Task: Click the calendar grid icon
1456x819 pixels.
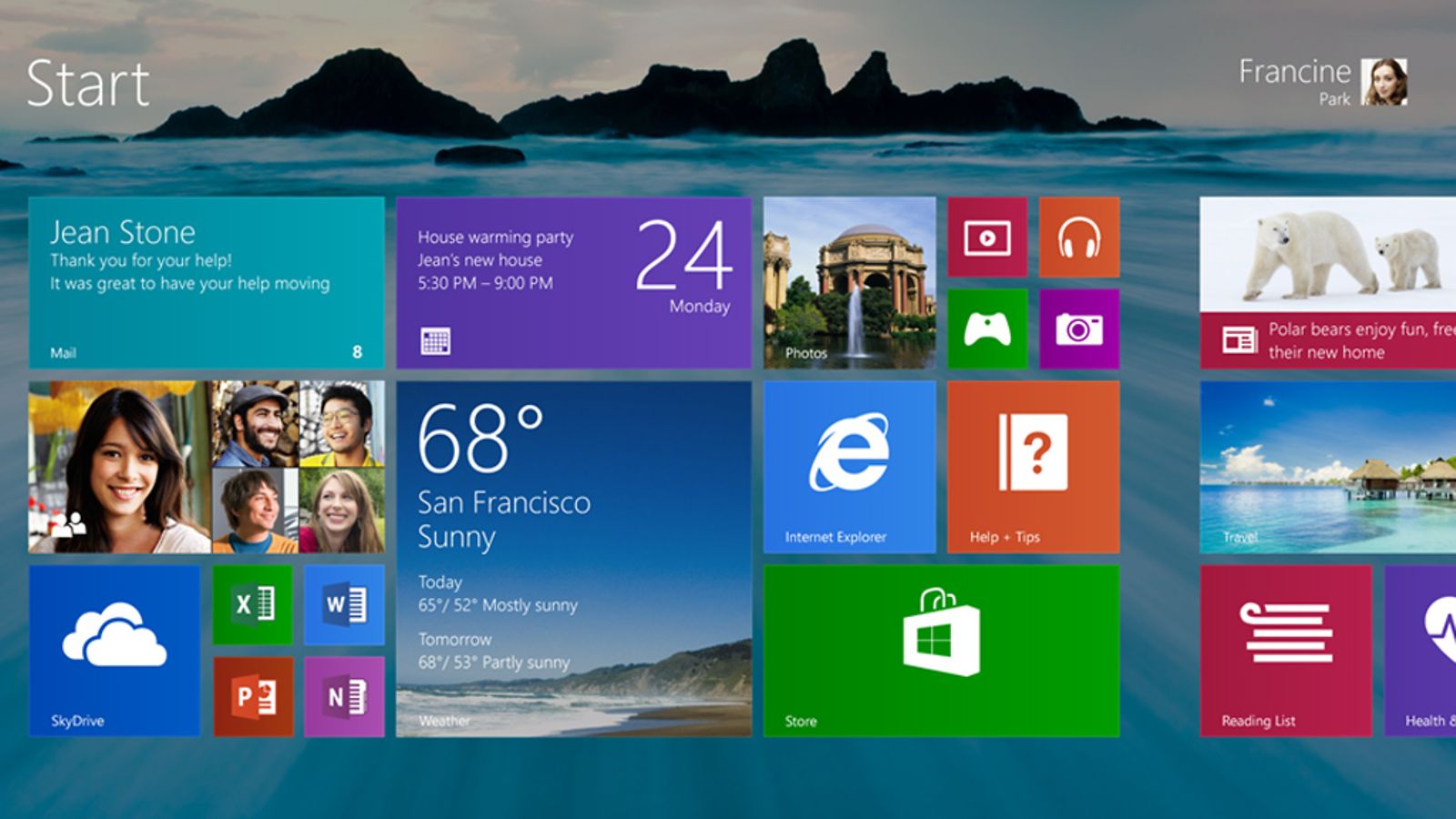Action: tap(435, 341)
